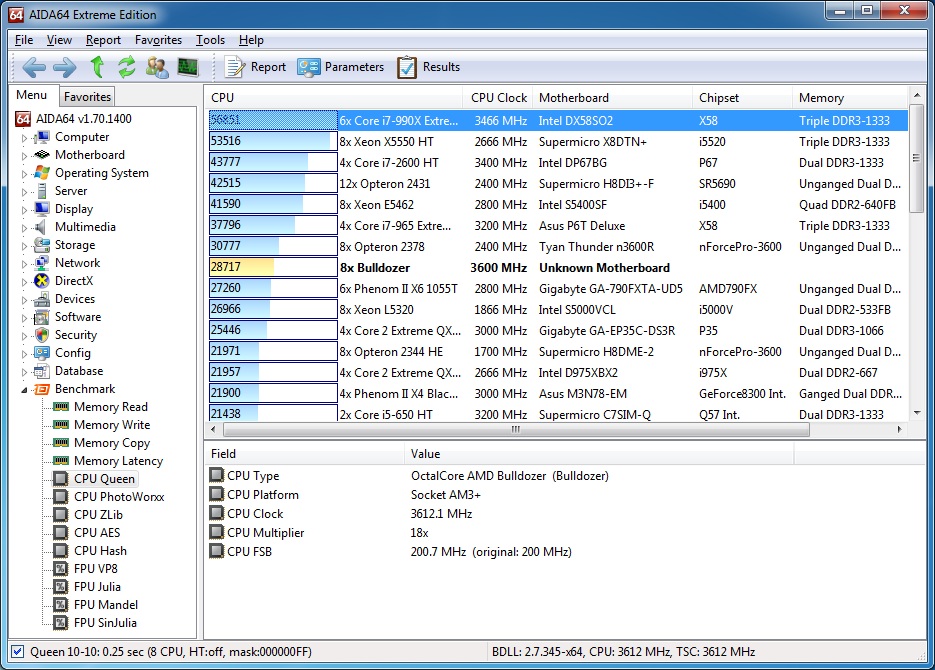The width and height of the screenshot is (935, 670).
Task: Click the Operating System icon
Action: 42,173
